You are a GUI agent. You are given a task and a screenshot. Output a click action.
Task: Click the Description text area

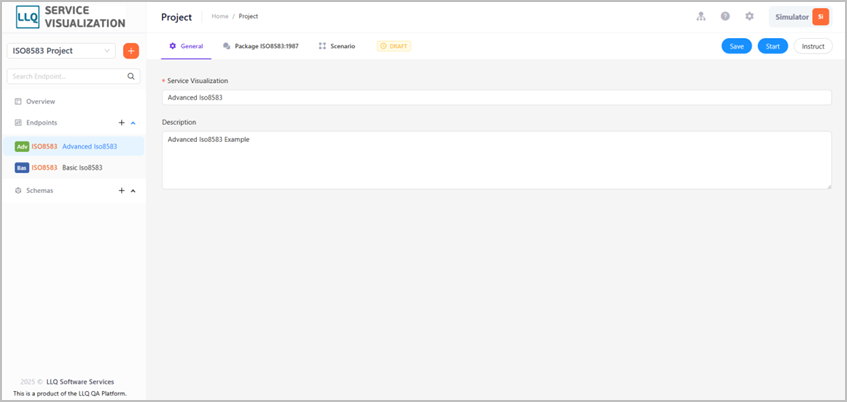tap(496, 160)
